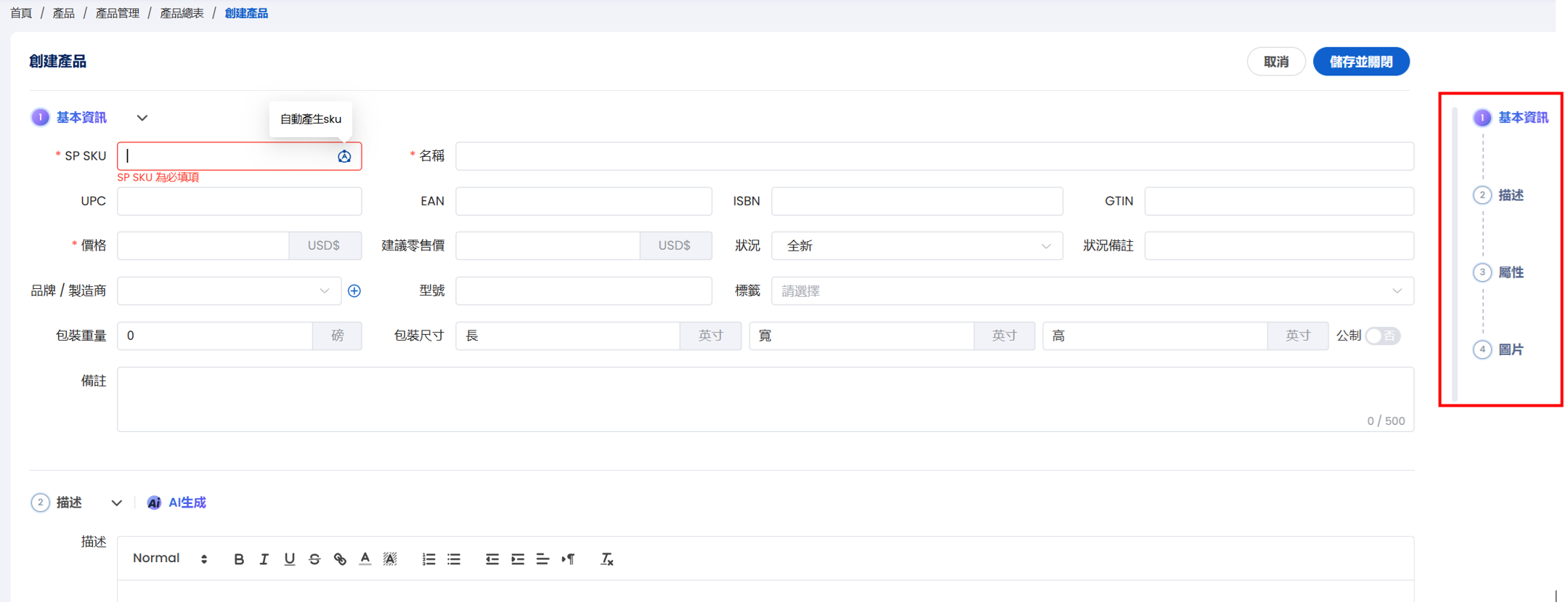Go to 產品總表 in breadcrumb

tap(182, 13)
